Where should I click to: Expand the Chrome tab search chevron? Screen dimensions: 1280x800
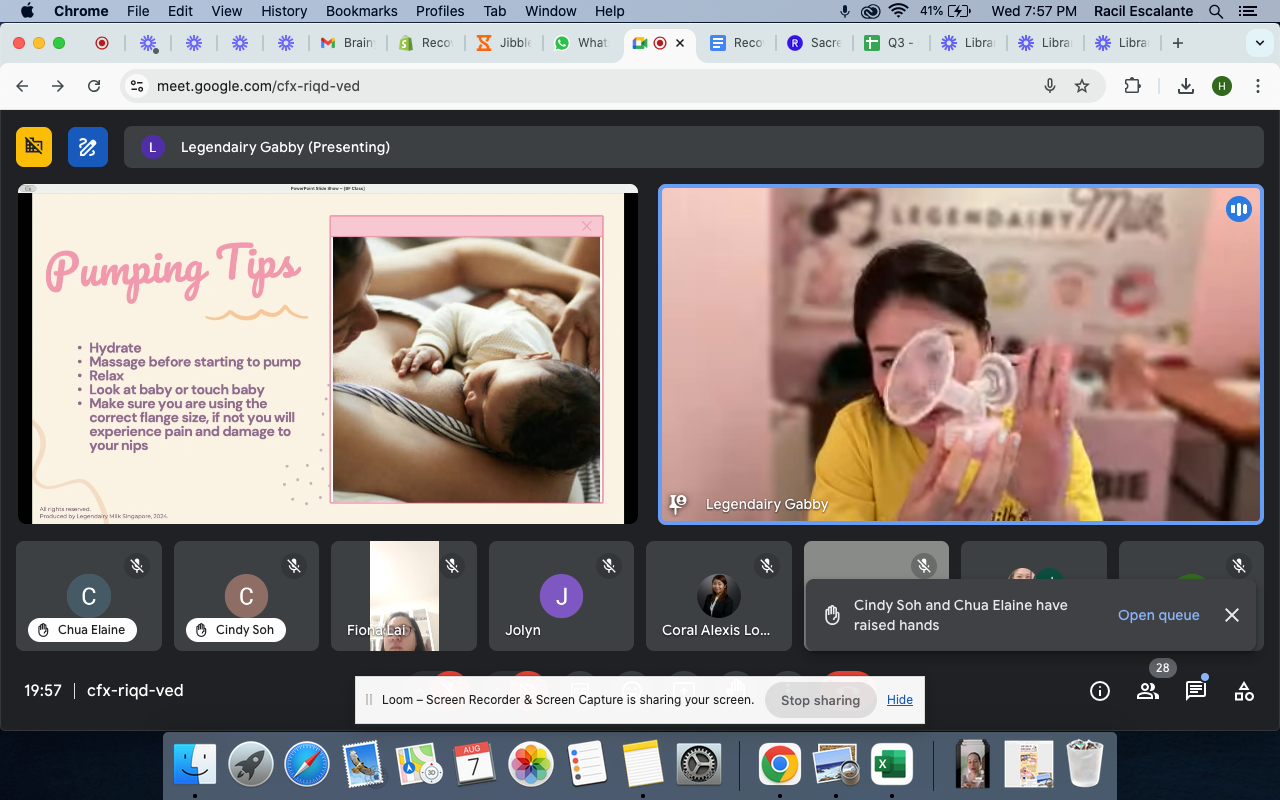(x=1259, y=43)
